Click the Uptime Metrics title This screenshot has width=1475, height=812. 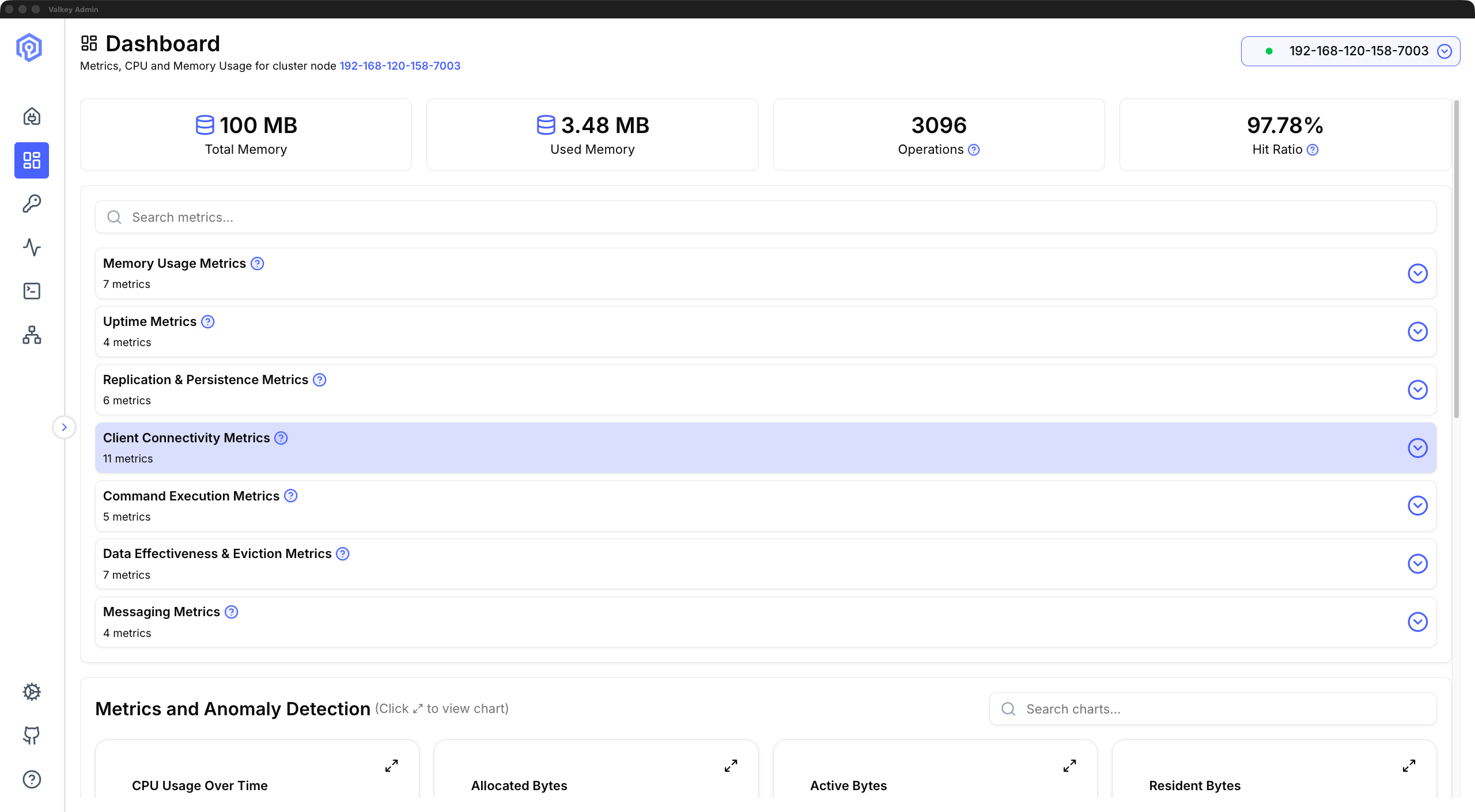(x=150, y=322)
